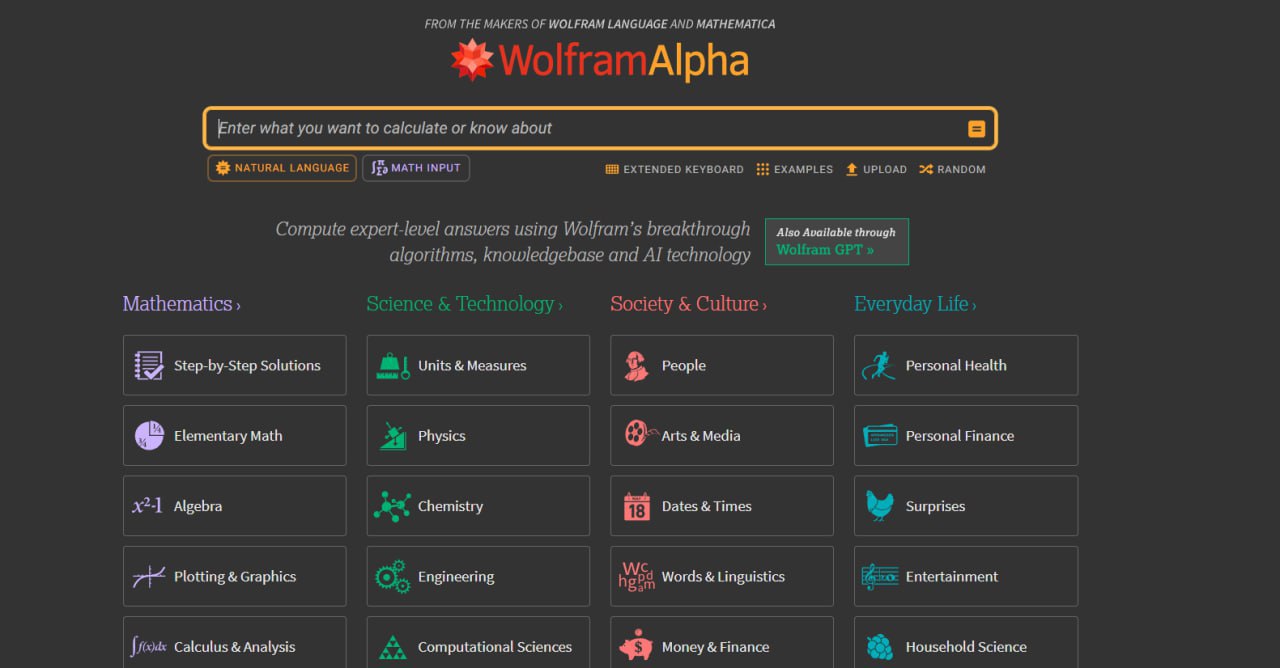Open the Wolfram GPT link
The image size is (1280, 668).
(825, 250)
